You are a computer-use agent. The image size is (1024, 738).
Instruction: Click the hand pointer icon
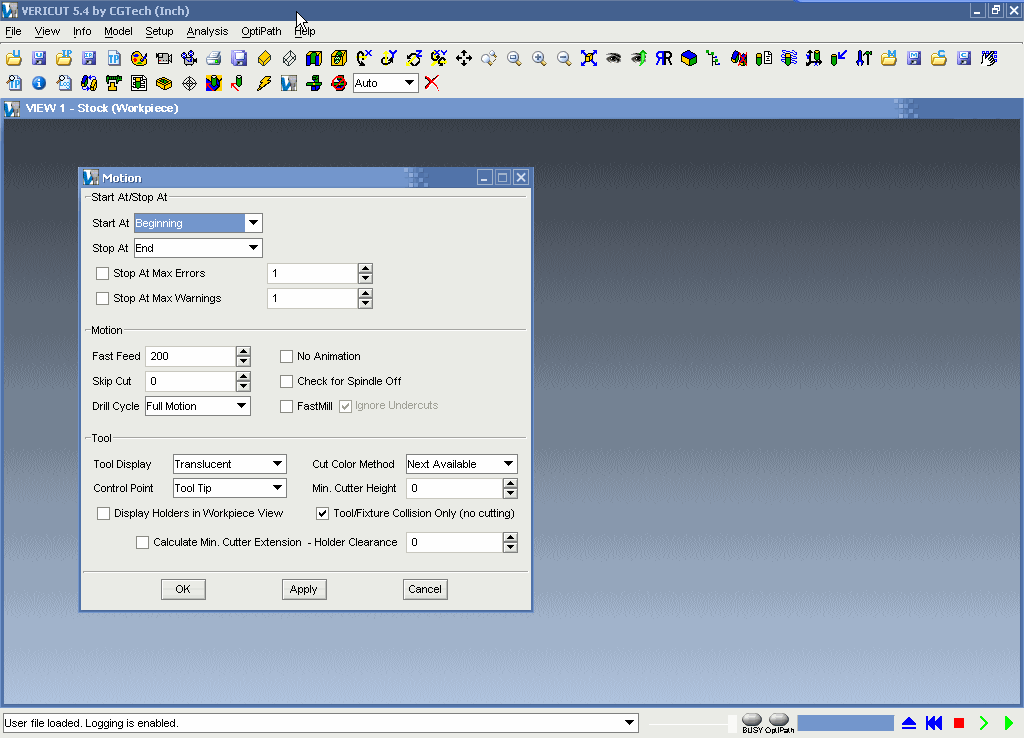pos(989,58)
